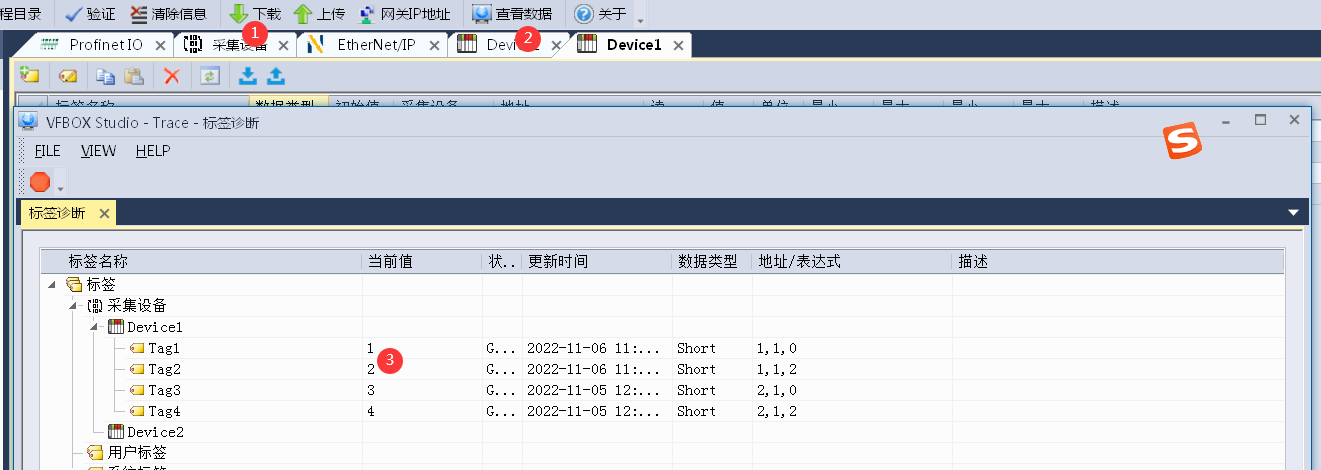This screenshot has width=1321, height=470.
Task: Open the FILE menu in Trace window
Action: (x=47, y=151)
